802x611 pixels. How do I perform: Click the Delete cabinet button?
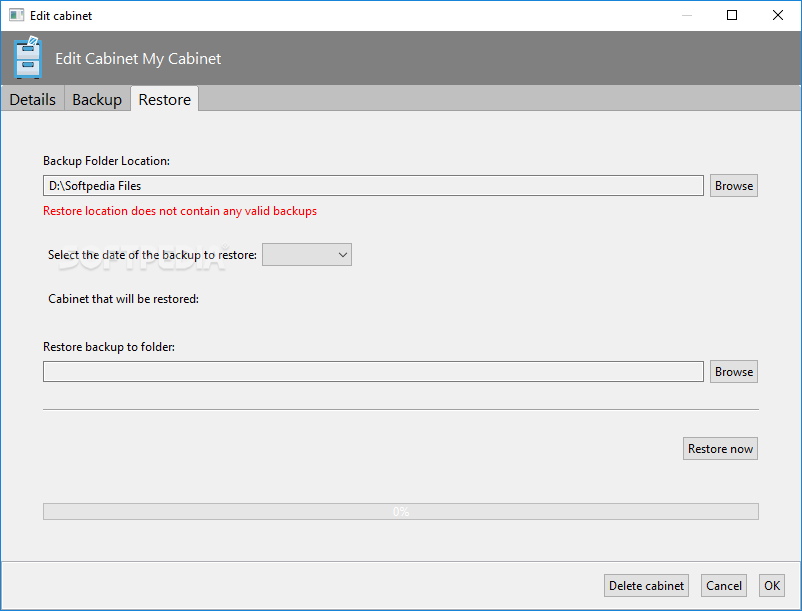tap(646, 585)
